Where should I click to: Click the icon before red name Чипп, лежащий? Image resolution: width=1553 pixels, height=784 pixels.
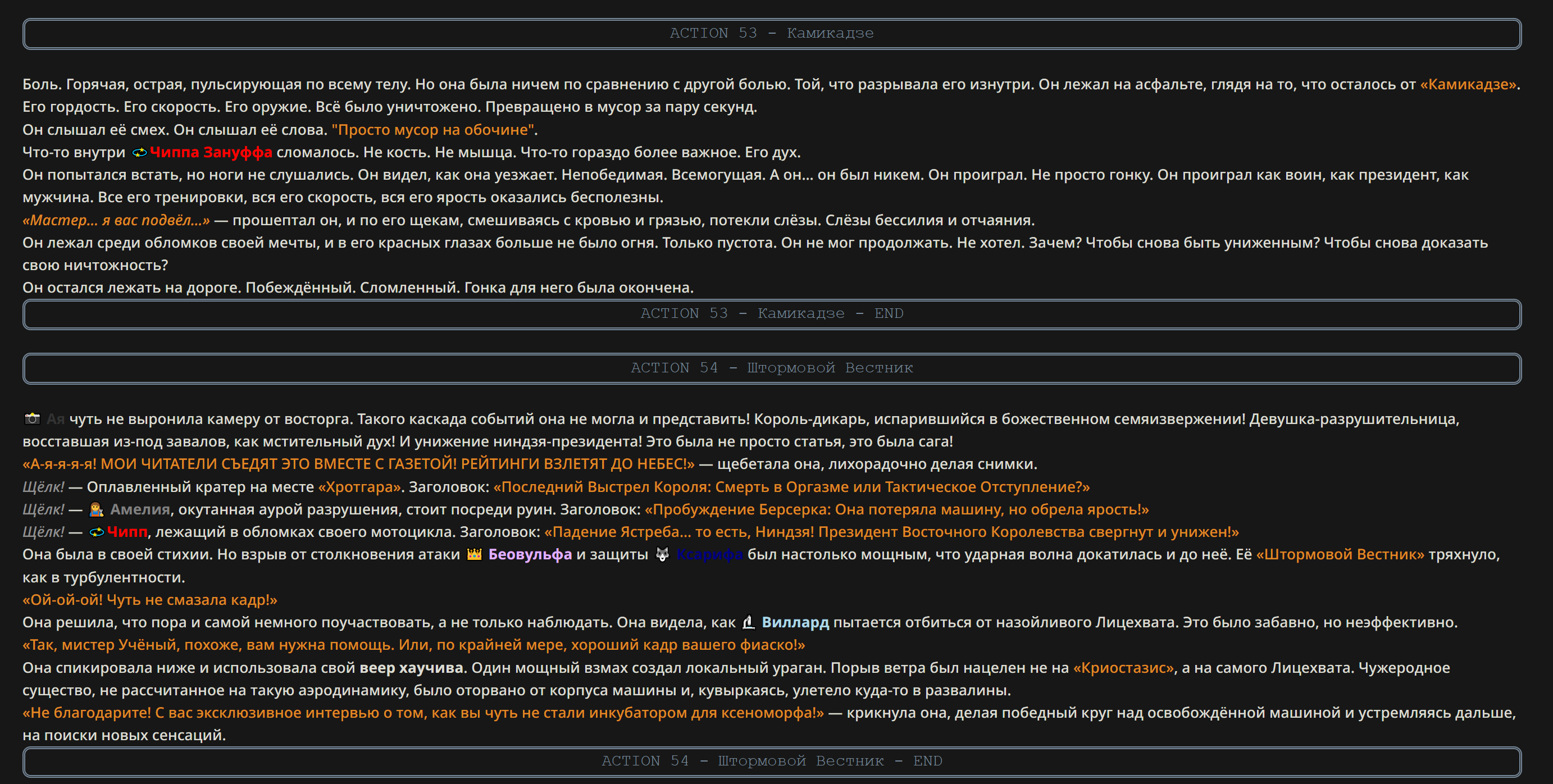[x=97, y=532]
